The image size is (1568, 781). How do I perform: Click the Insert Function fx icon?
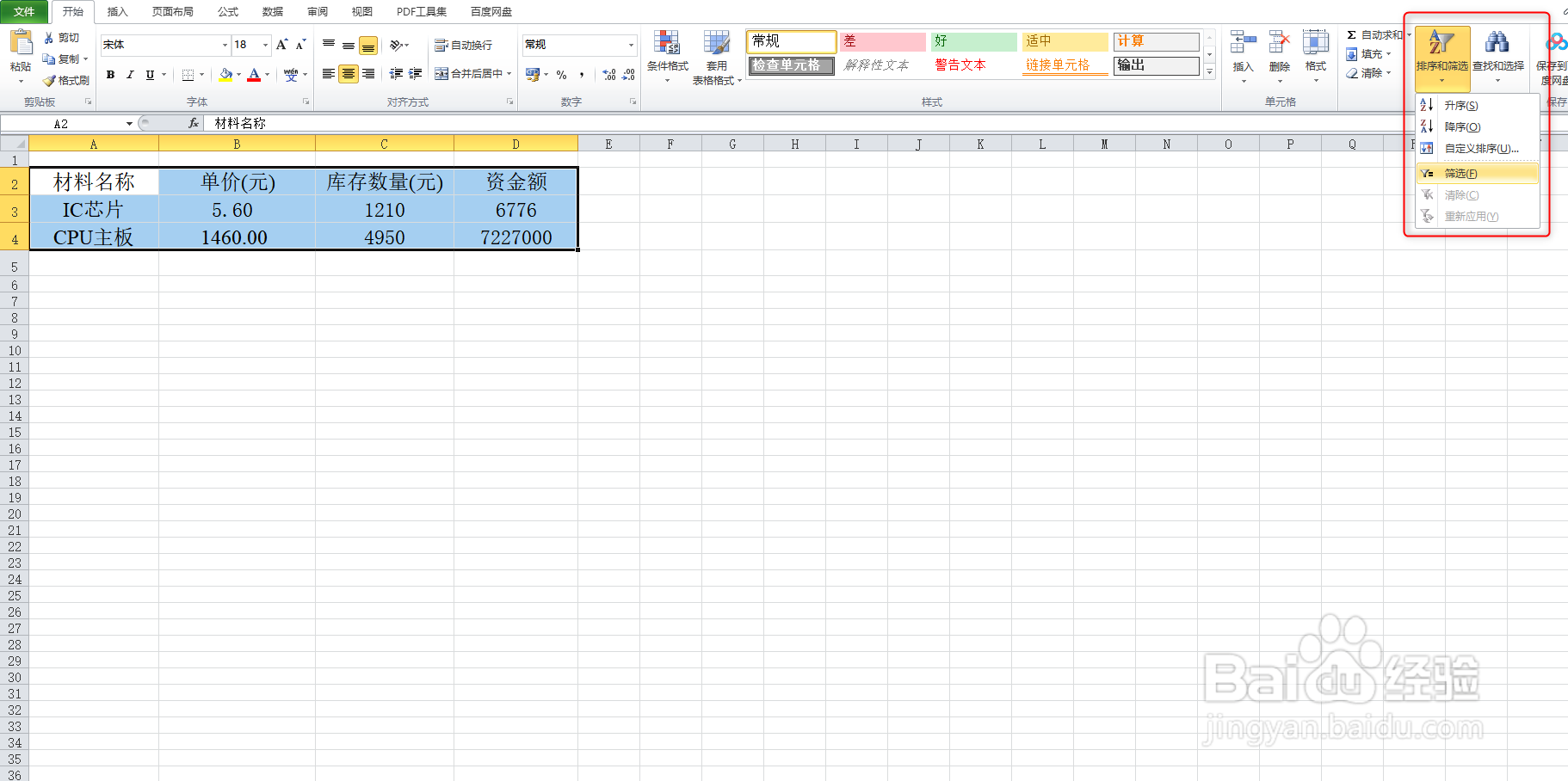point(194,124)
